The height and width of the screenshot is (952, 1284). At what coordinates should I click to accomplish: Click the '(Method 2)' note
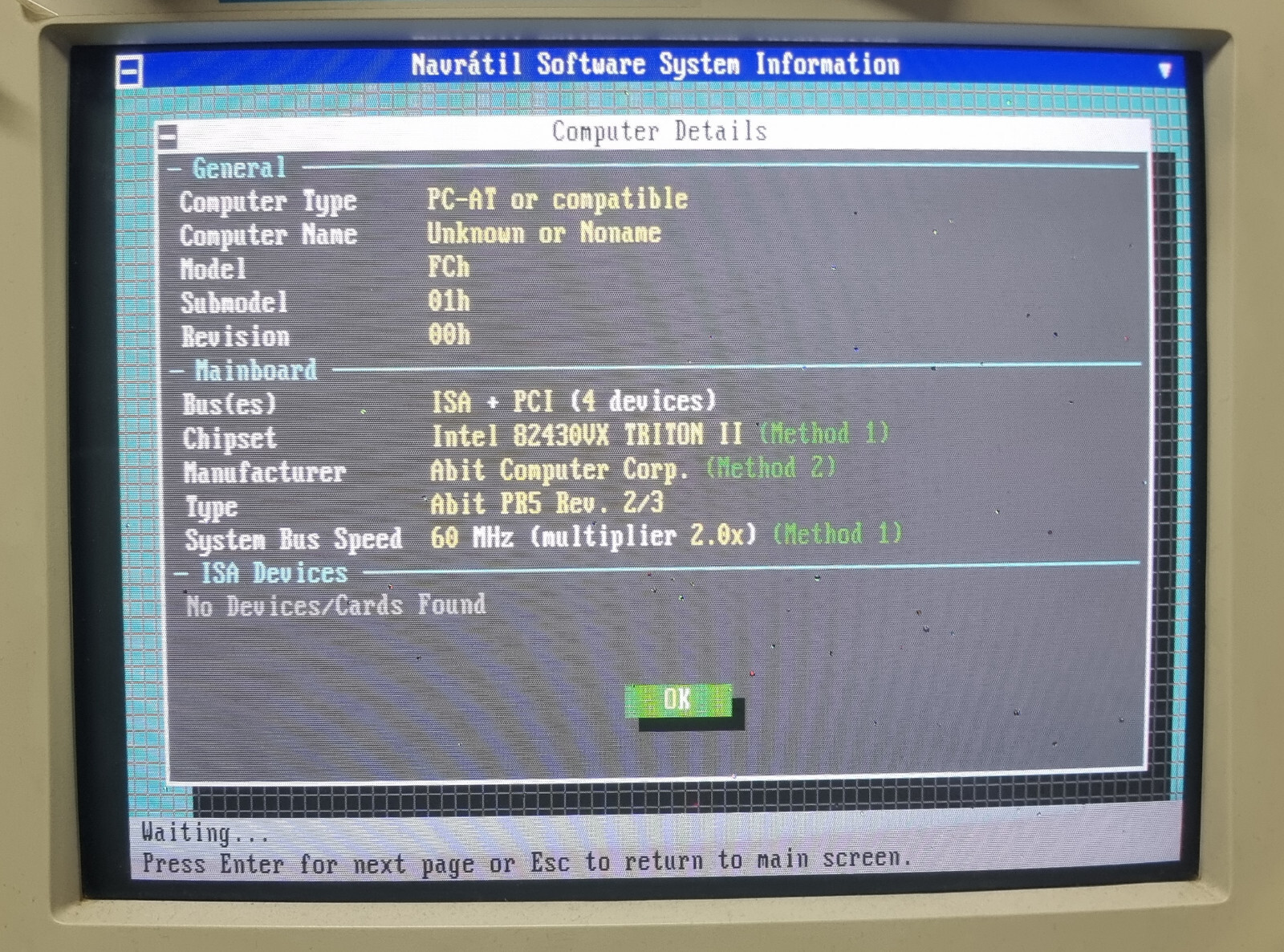tap(771, 467)
